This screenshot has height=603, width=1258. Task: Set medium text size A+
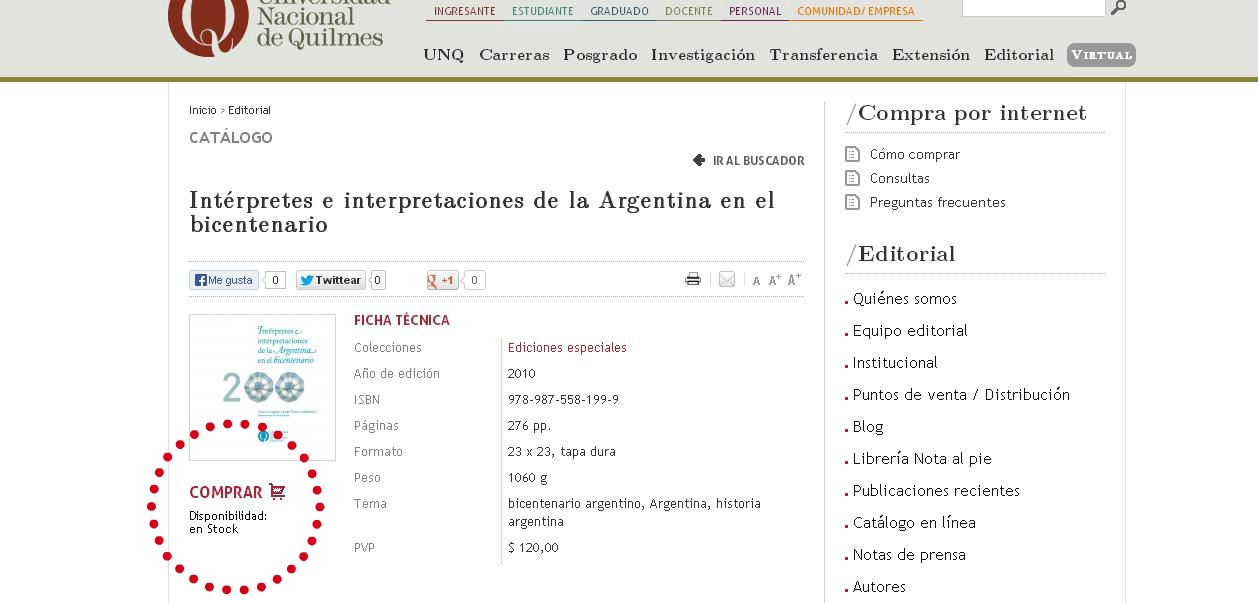pos(774,280)
